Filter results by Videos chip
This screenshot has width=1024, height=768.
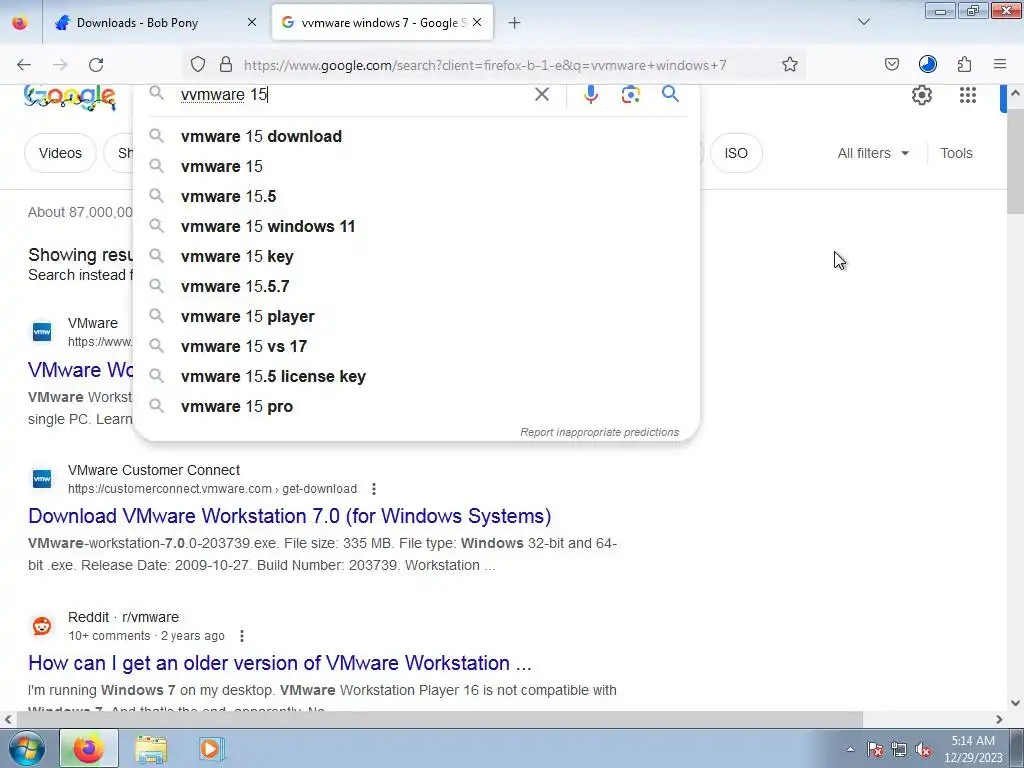coord(60,153)
